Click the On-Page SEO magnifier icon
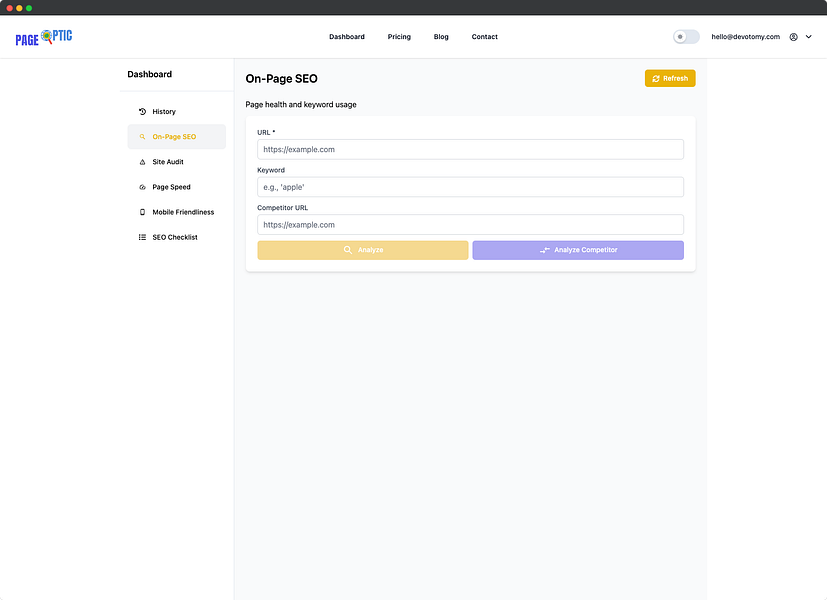Screen dimensions: 827x600 point(142,137)
